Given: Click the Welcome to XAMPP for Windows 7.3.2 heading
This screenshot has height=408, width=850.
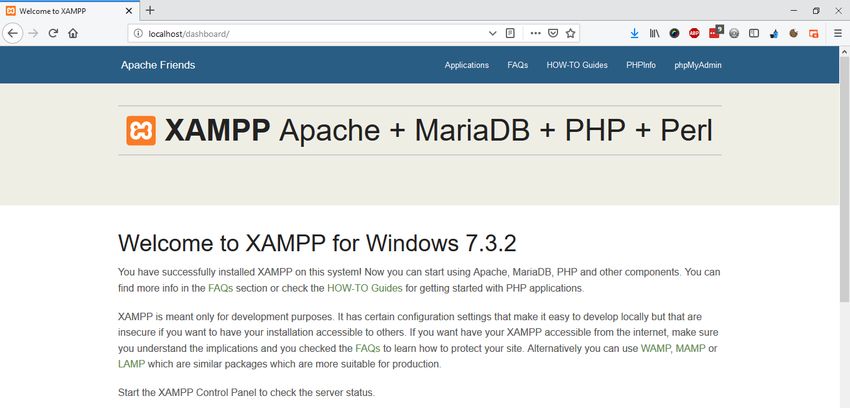Looking at the screenshot, I should click(x=317, y=244).
